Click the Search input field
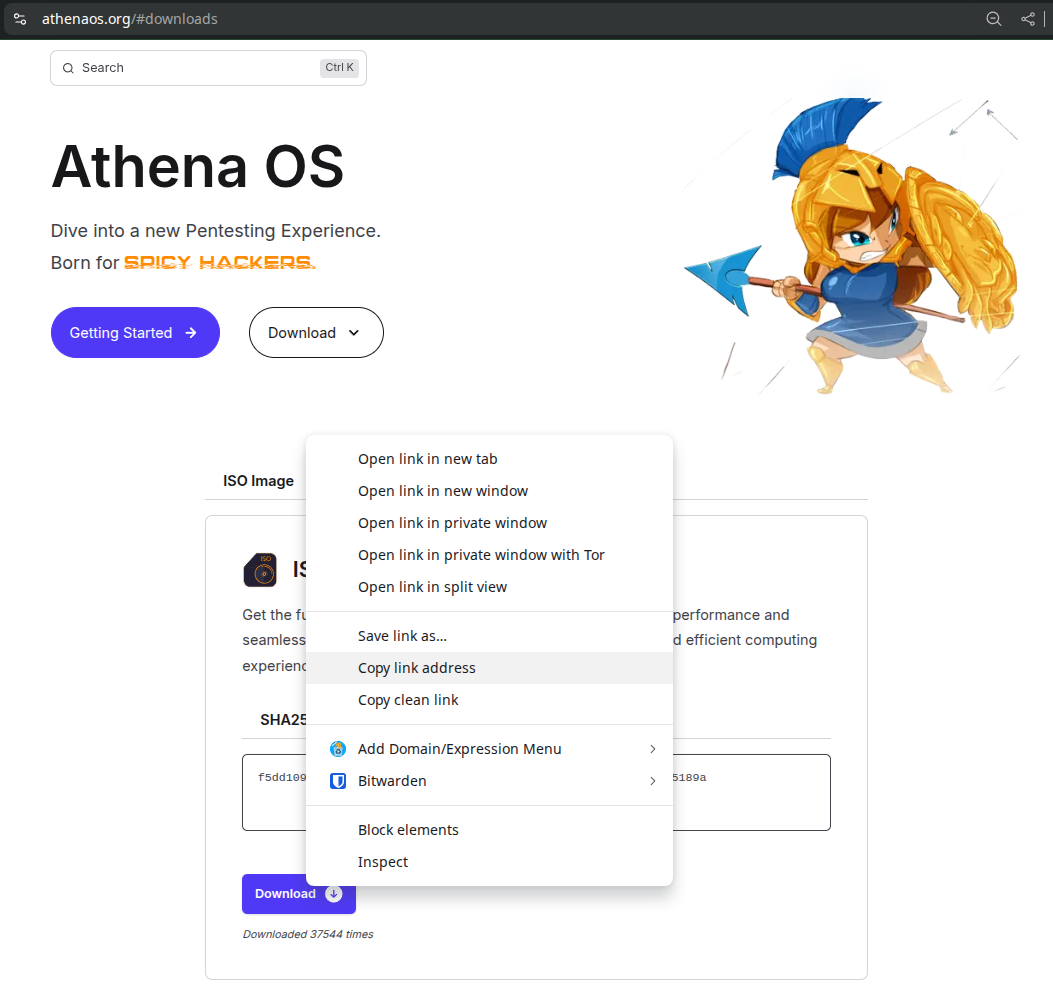The width and height of the screenshot is (1053, 985). click(x=200, y=68)
